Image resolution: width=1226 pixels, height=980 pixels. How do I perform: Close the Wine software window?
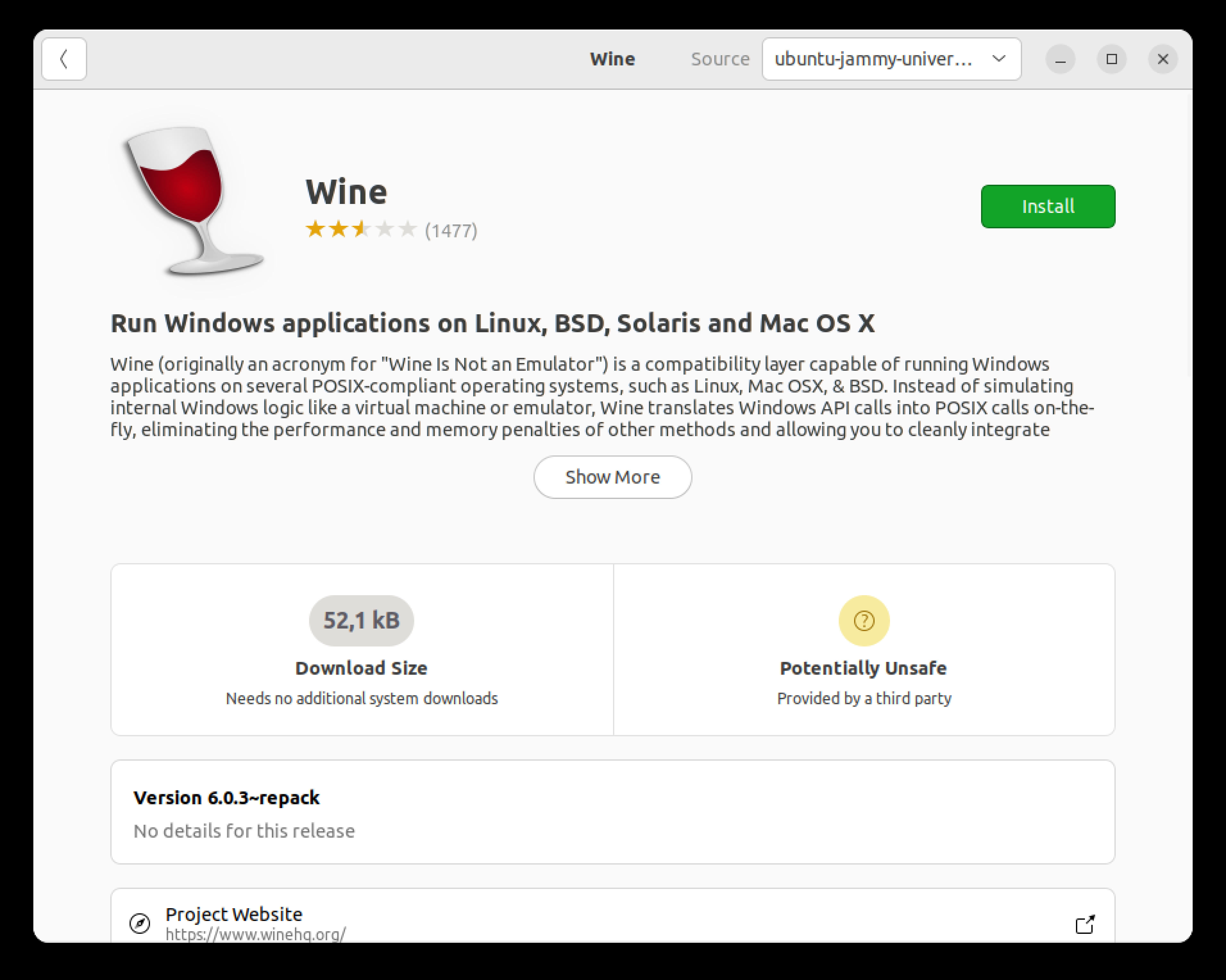[x=1163, y=59]
